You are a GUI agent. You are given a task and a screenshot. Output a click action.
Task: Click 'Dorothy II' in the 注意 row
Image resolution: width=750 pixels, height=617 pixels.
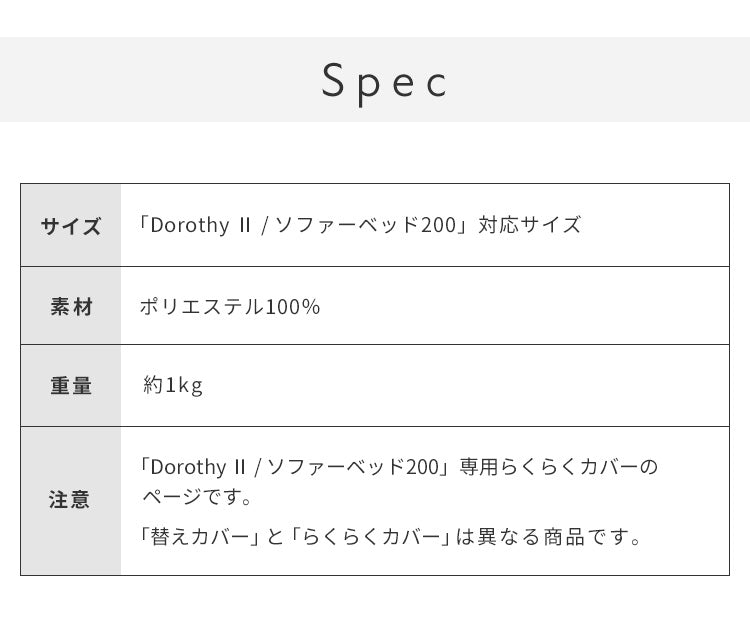[x=194, y=467]
